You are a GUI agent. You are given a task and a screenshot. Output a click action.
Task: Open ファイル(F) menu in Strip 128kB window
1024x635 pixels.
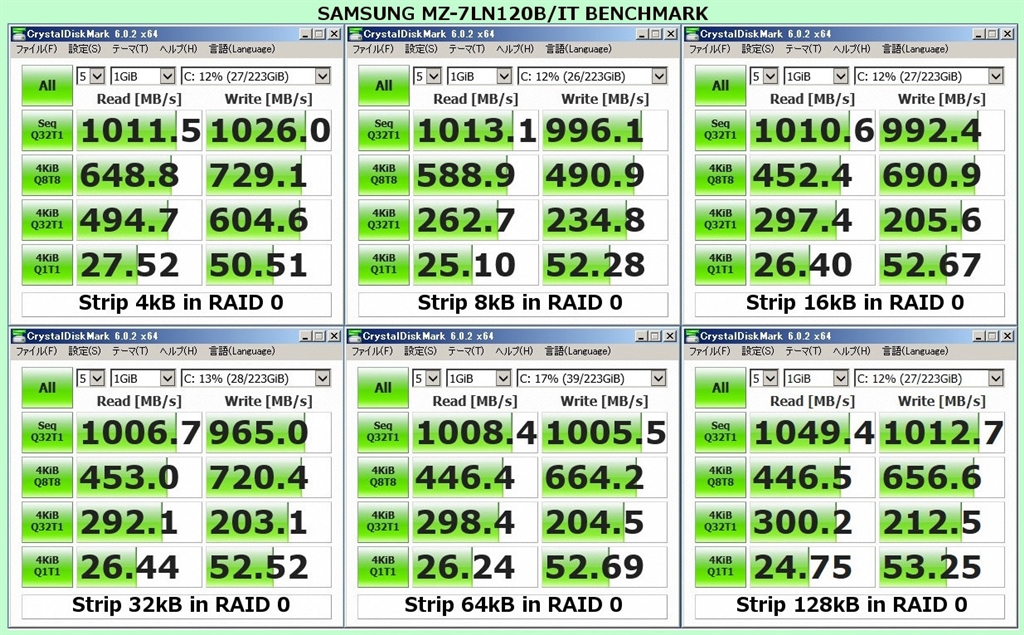coord(709,351)
